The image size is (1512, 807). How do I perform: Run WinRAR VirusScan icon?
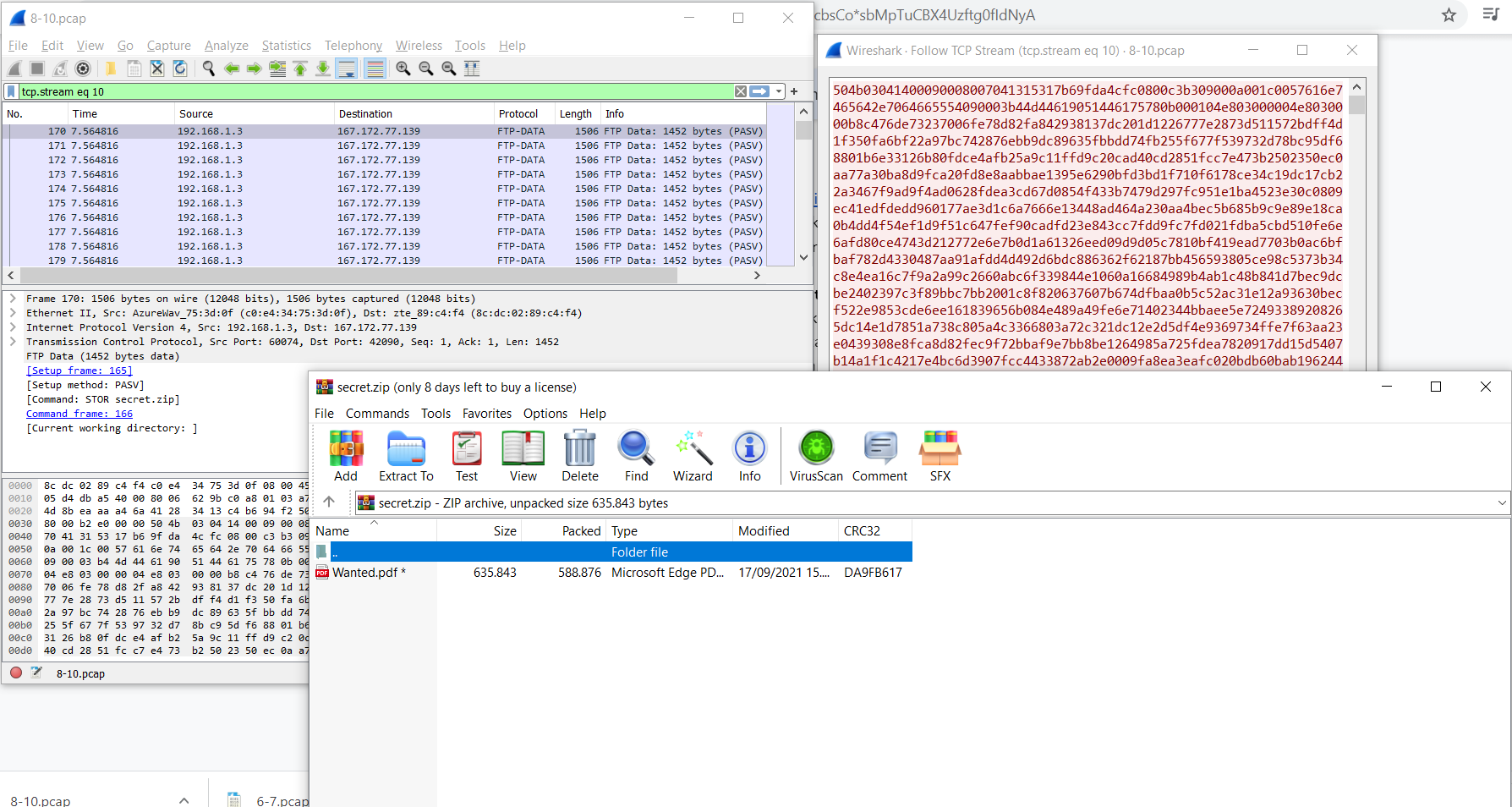point(816,456)
